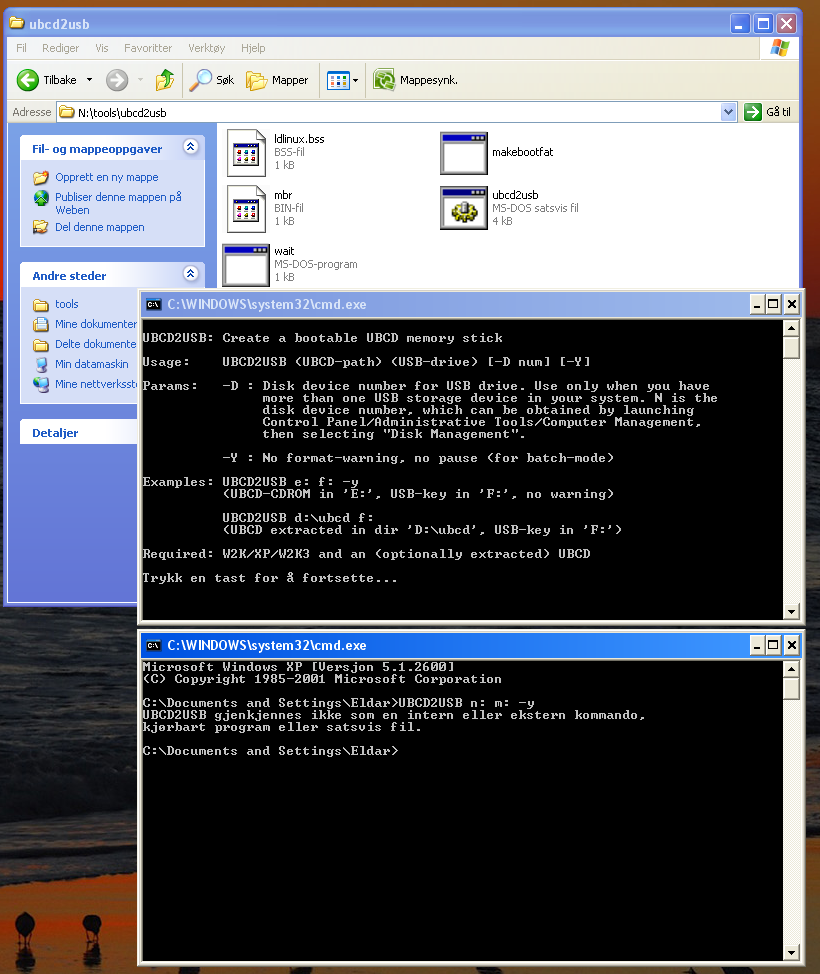820x974 pixels.
Task: Click the Mine nettverkssteder network icon
Action: click(x=41, y=385)
